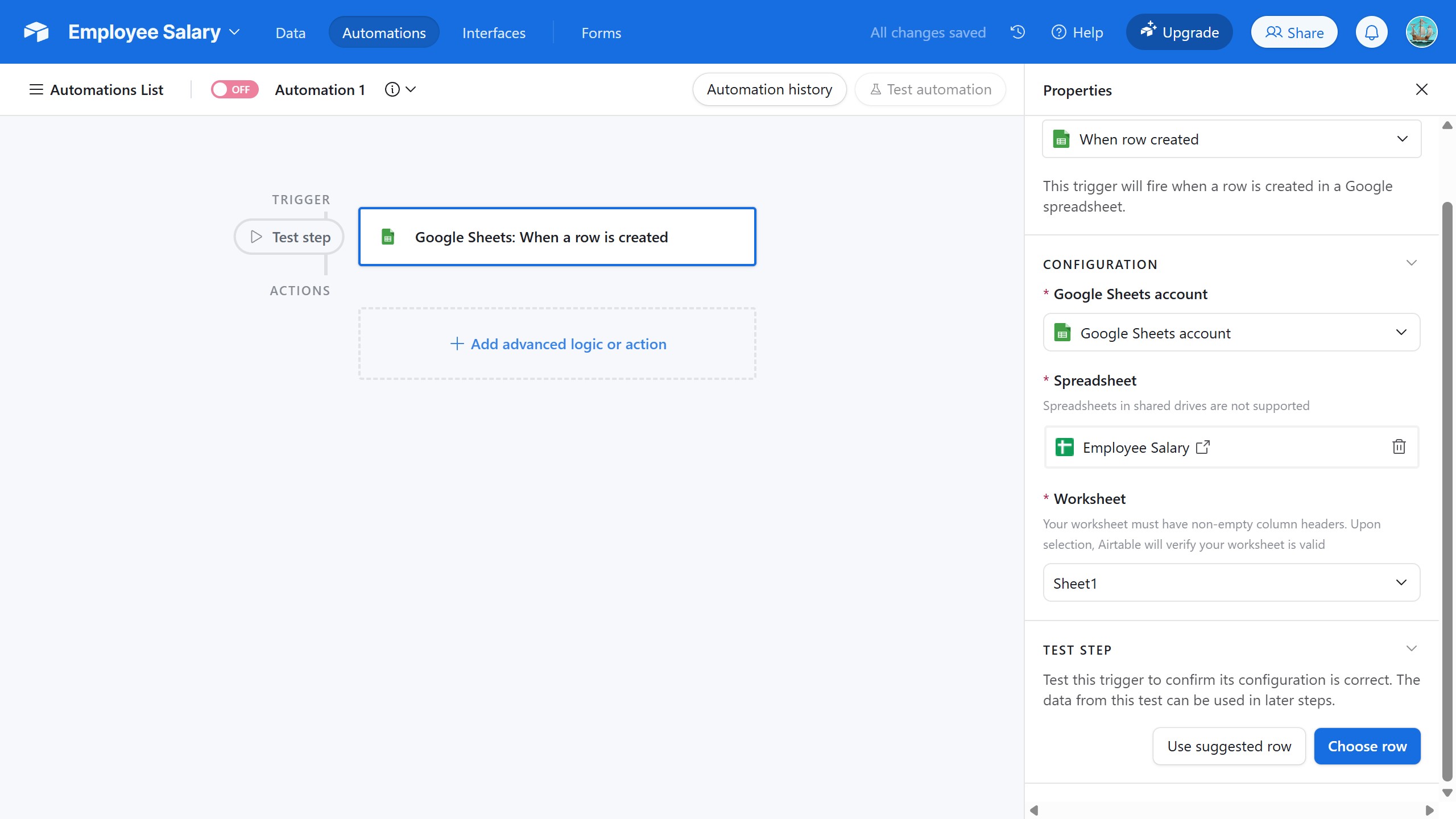
Task: Click the green spreadsheet icon beside Employee Salary
Action: (x=1064, y=447)
